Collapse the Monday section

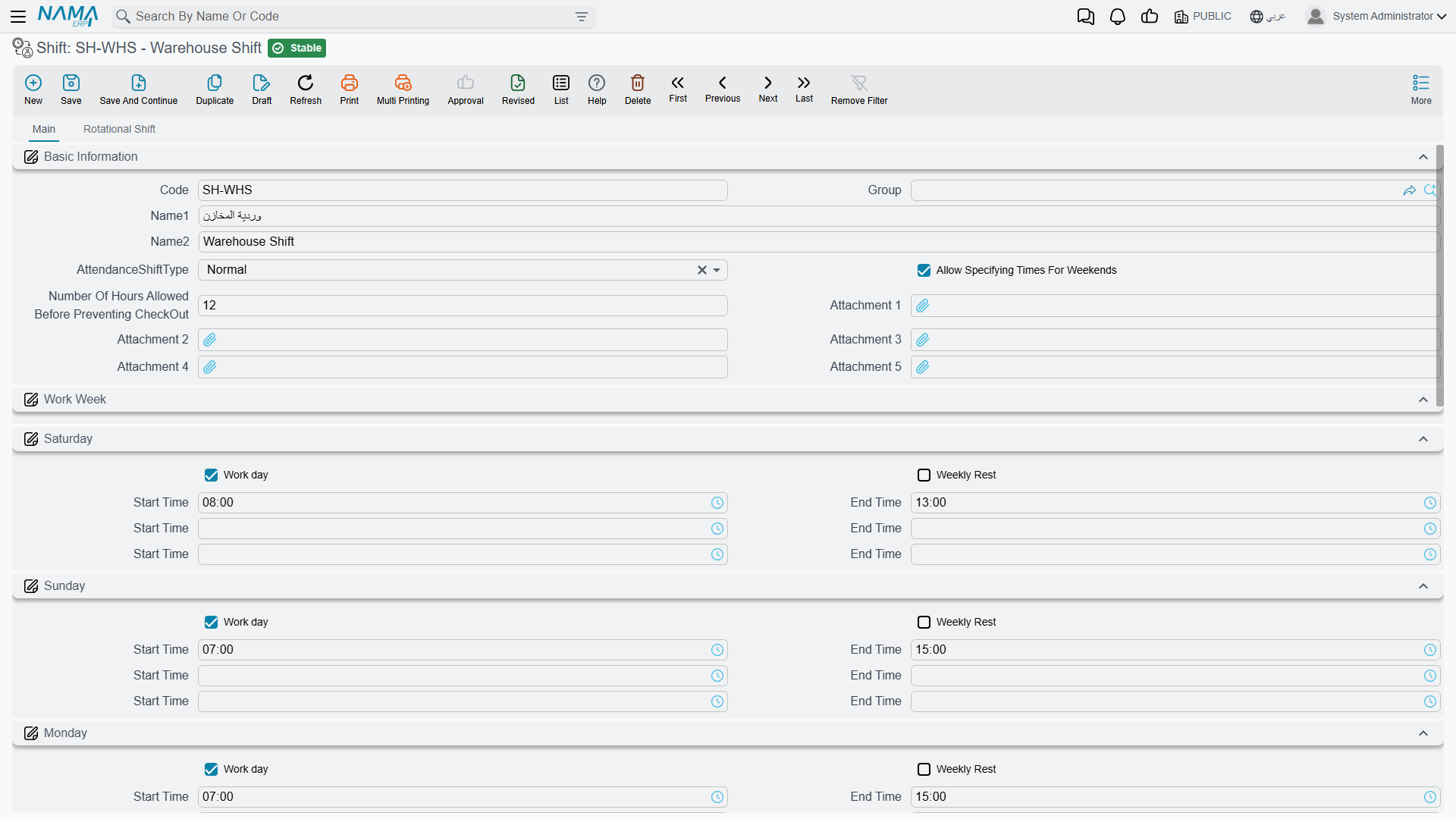click(1423, 733)
